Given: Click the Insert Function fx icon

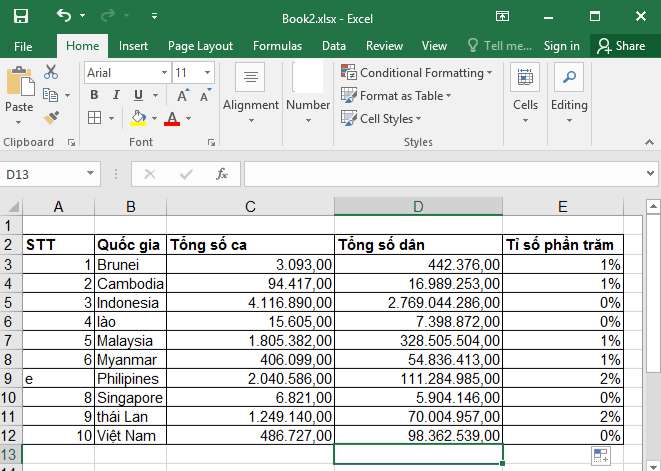Looking at the screenshot, I should click(x=222, y=174).
